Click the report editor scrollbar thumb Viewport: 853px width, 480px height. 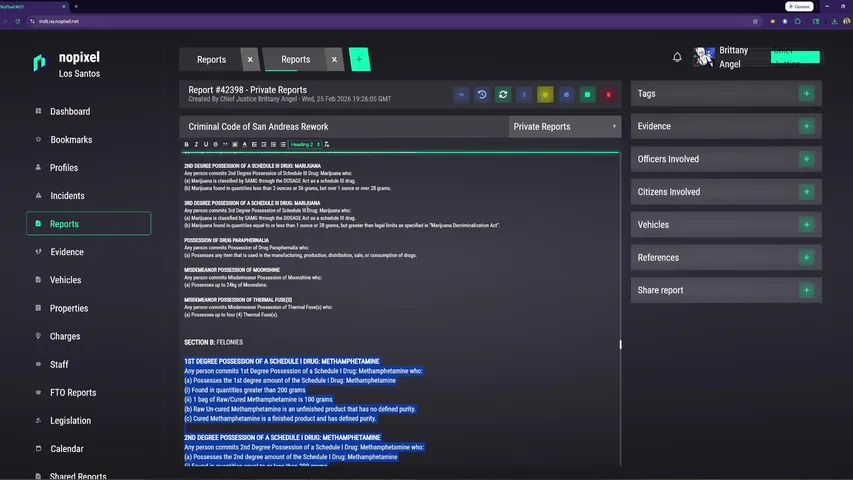(620, 344)
